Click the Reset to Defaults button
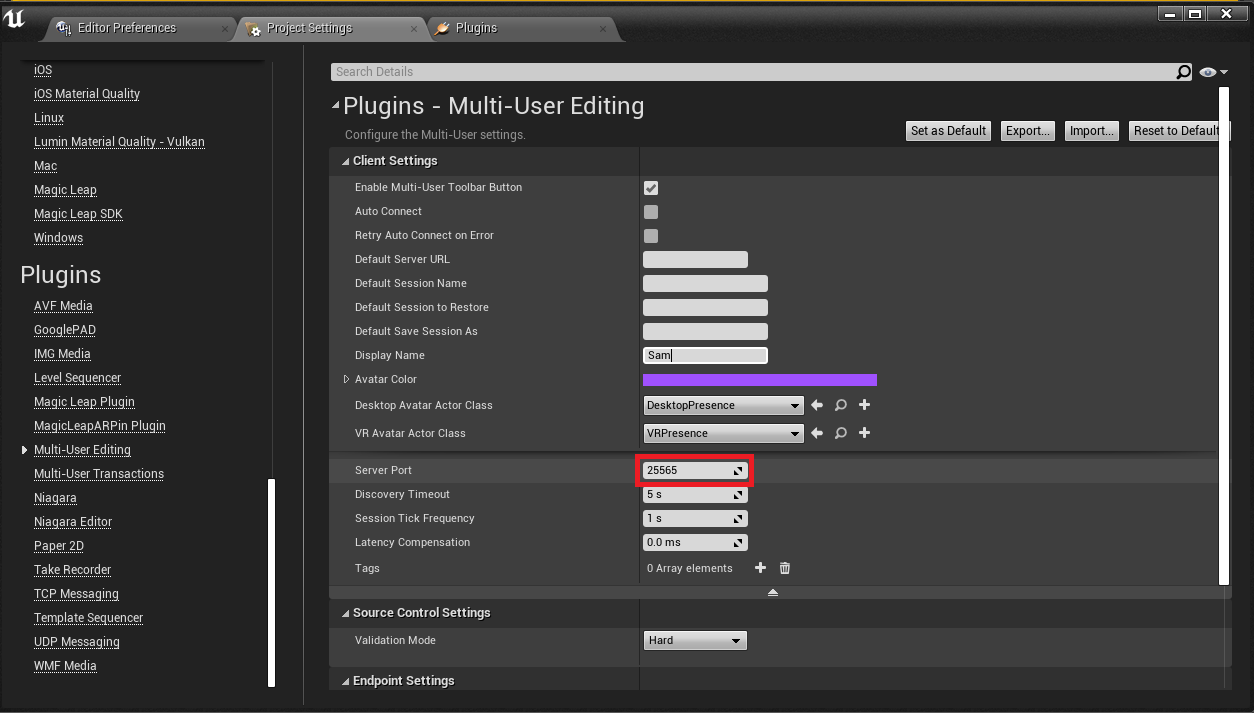Viewport: 1254px width, 714px height. point(1177,130)
